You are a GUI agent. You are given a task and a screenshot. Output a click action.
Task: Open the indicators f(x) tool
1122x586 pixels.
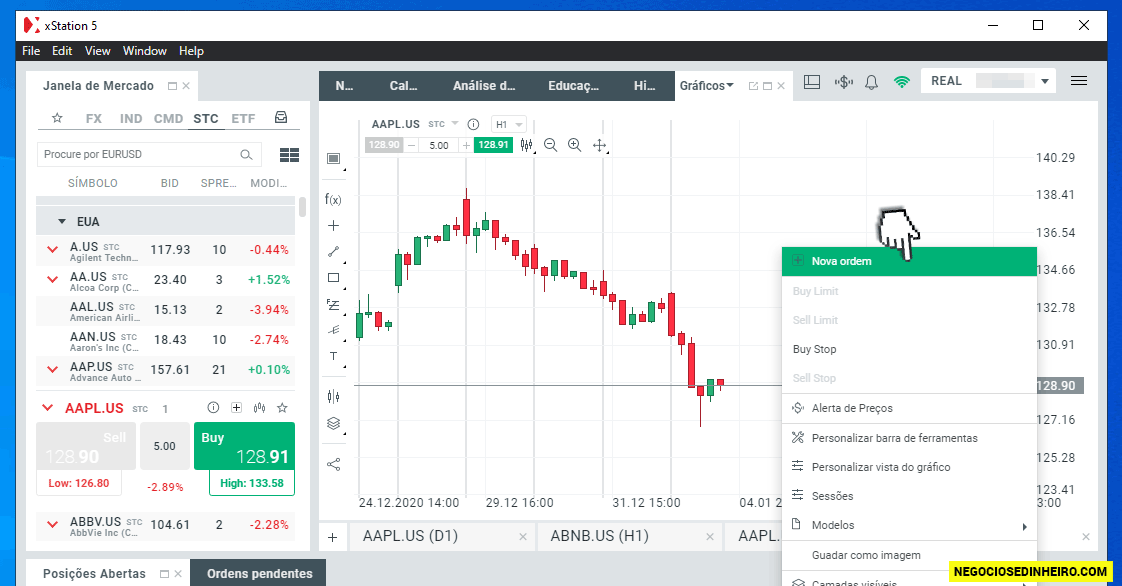[x=333, y=200]
